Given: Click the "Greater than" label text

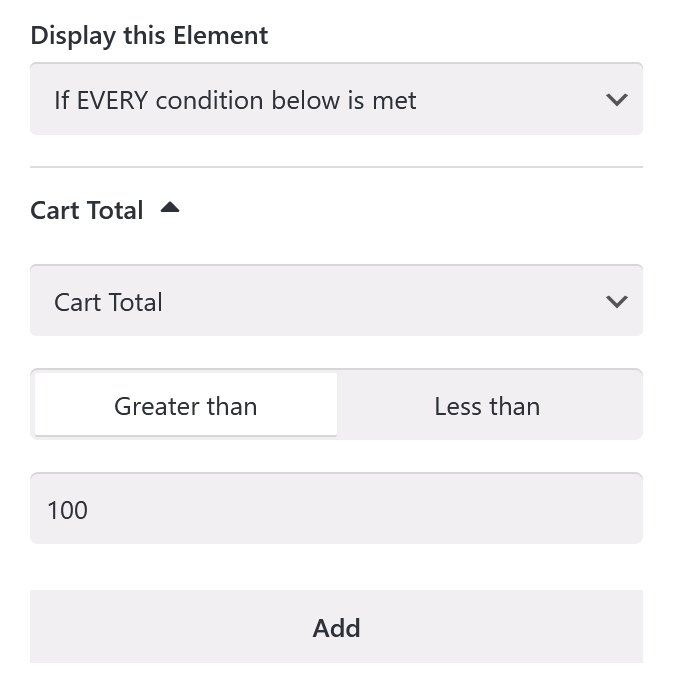Looking at the screenshot, I should click(x=186, y=406).
